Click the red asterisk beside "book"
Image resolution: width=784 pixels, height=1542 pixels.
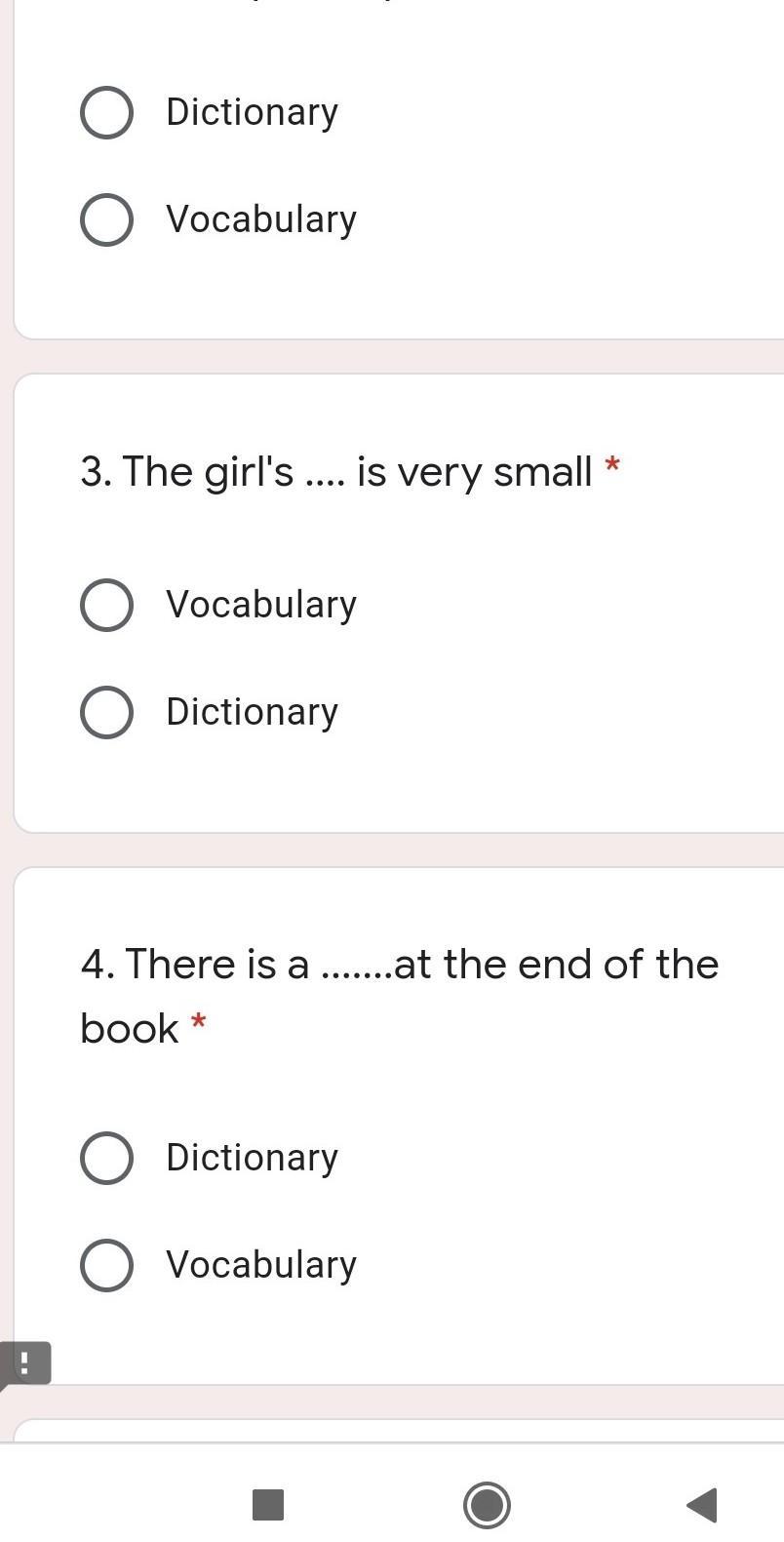[x=199, y=1022]
